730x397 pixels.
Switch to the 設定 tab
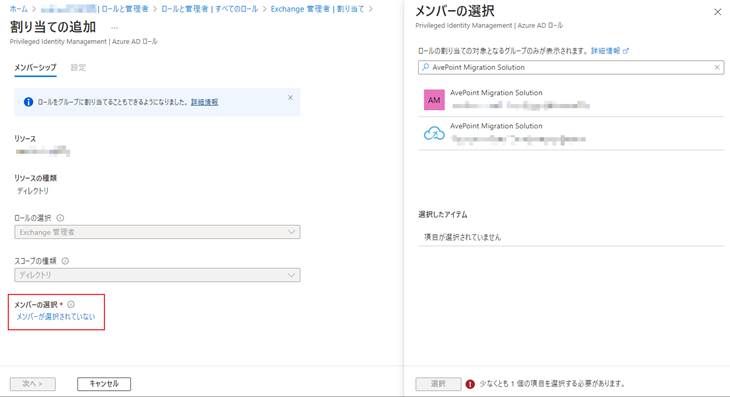click(78, 67)
